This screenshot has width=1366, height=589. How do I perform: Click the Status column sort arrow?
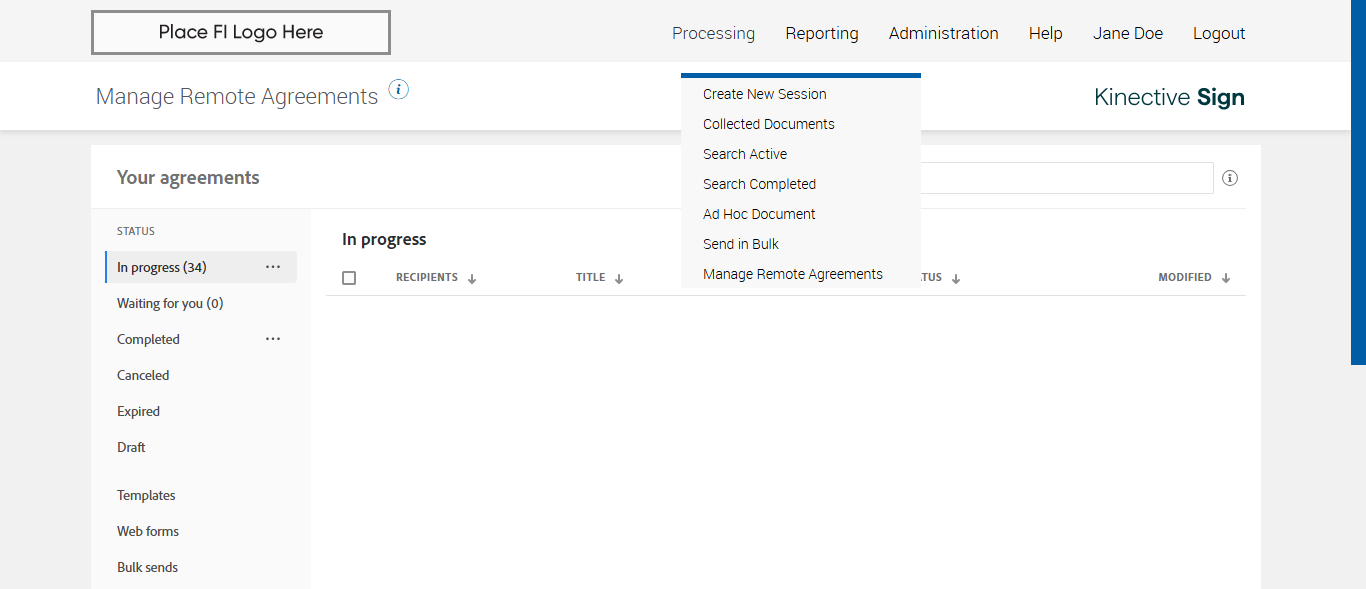(956, 279)
